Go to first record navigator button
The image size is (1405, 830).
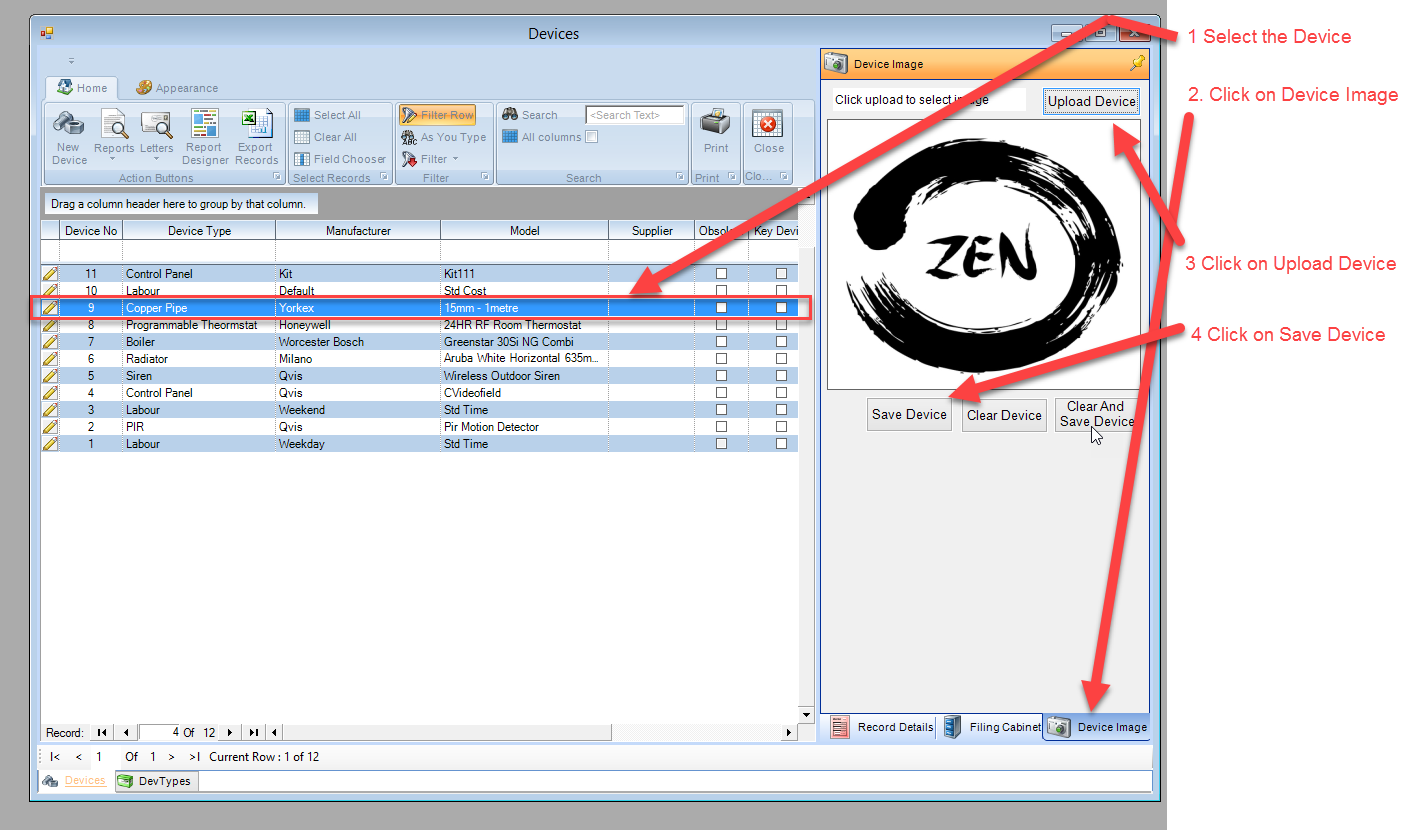tap(102, 733)
